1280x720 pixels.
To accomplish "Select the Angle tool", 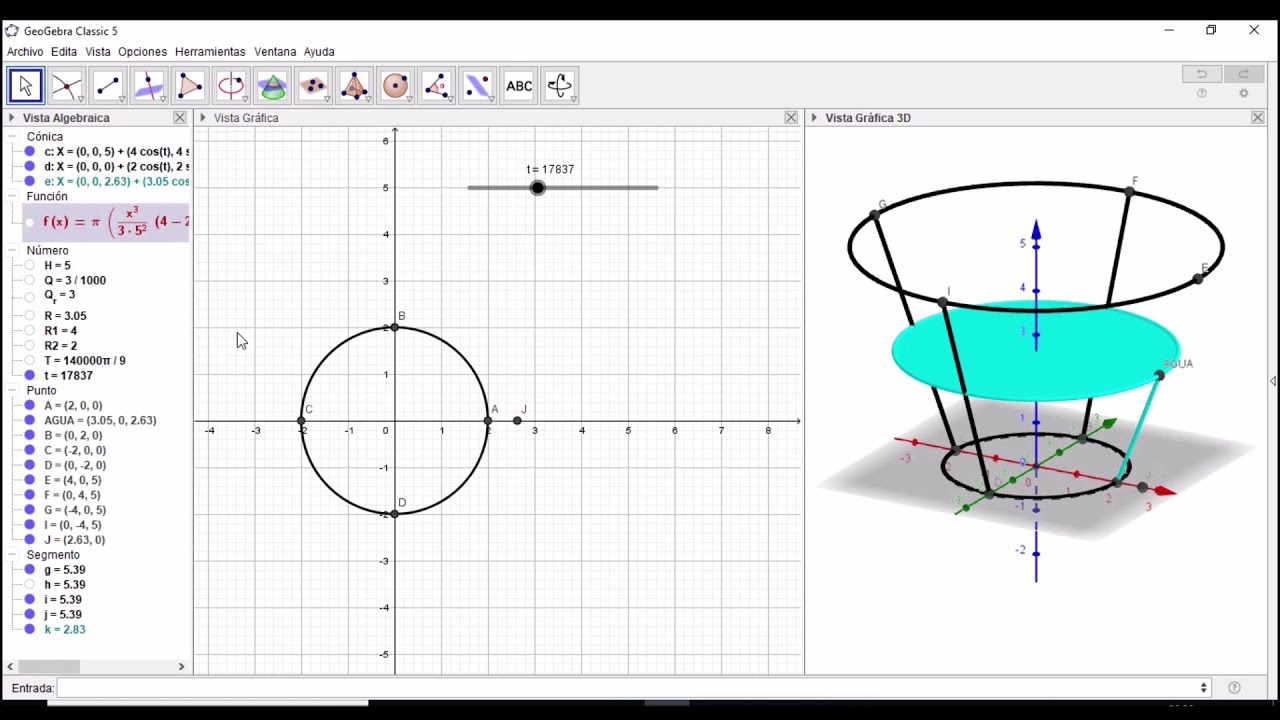I will coord(436,86).
